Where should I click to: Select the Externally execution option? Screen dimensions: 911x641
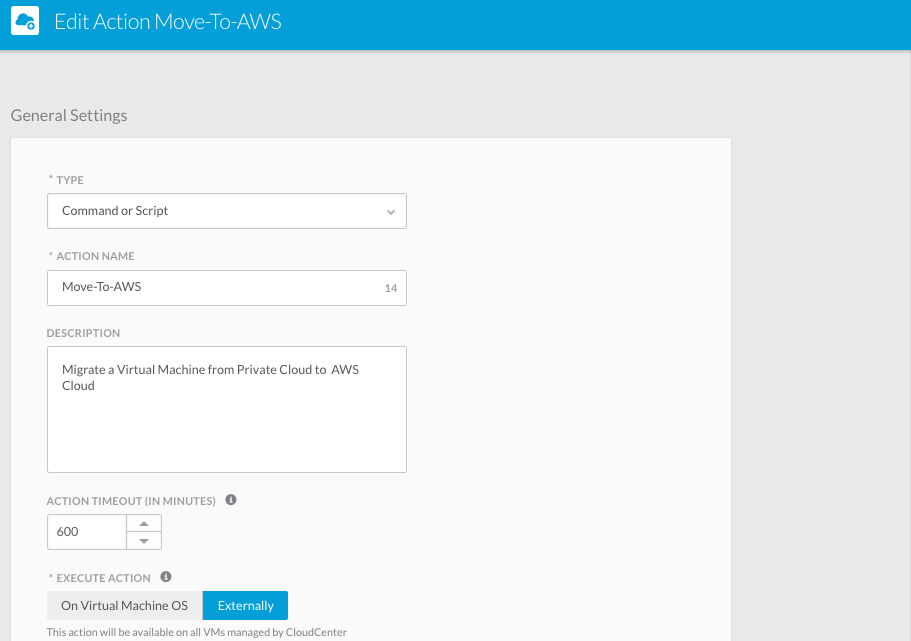click(245, 606)
